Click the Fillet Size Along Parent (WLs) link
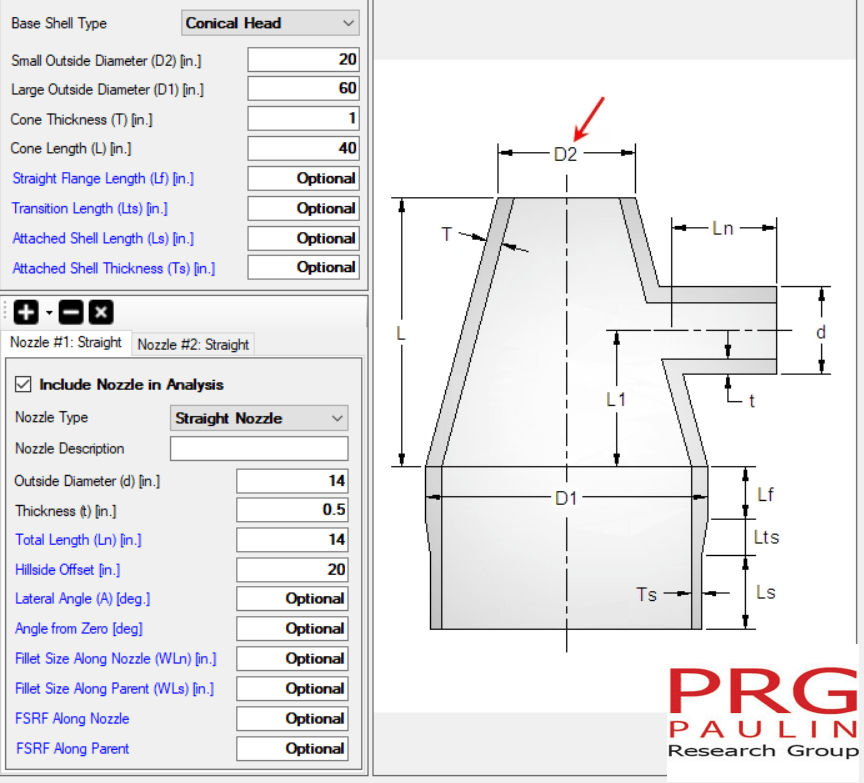The height and width of the screenshot is (783, 864). (x=114, y=688)
